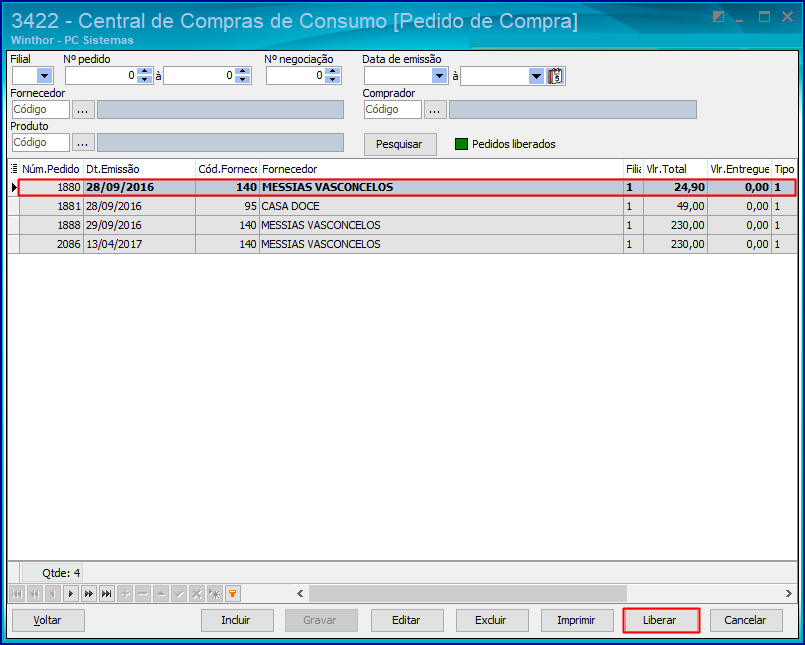The height and width of the screenshot is (645, 805).
Task: Jump to last record navigator button
Action: [107, 594]
